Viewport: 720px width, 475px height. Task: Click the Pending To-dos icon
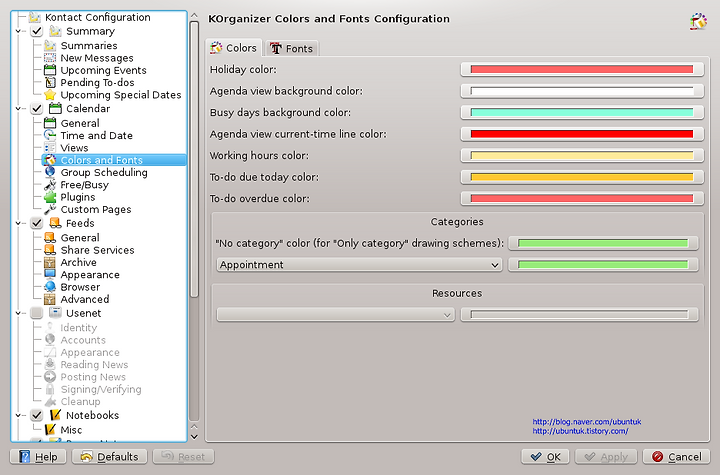(x=50, y=83)
